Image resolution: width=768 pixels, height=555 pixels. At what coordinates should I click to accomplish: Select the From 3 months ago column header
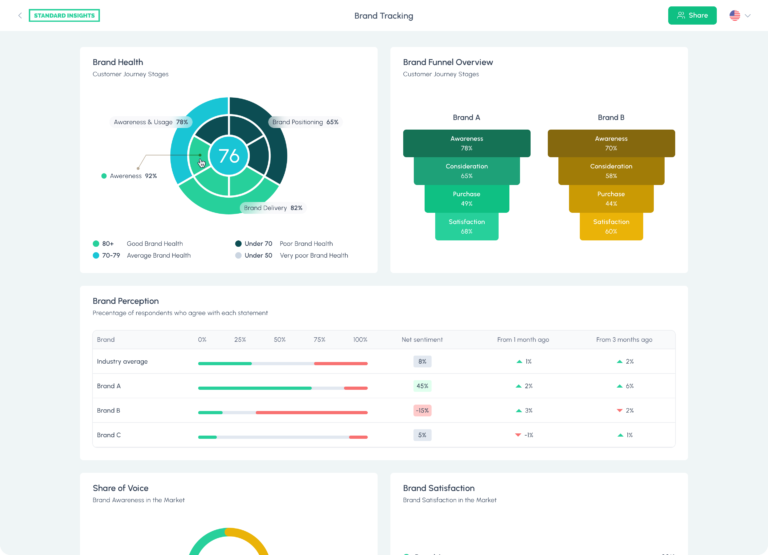[x=624, y=339]
